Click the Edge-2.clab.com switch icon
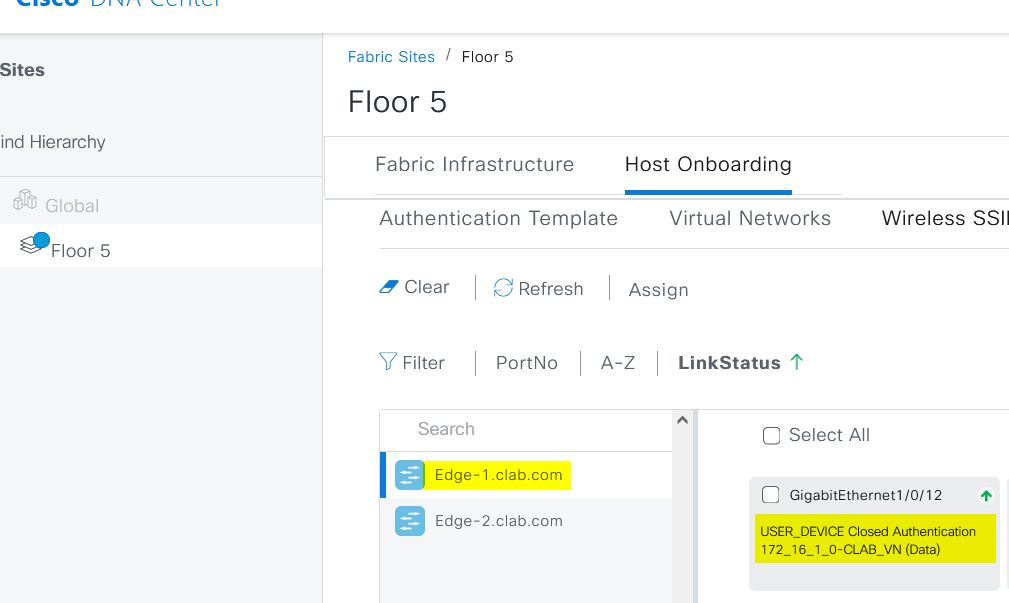1009x603 pixels. coord(410,521)
